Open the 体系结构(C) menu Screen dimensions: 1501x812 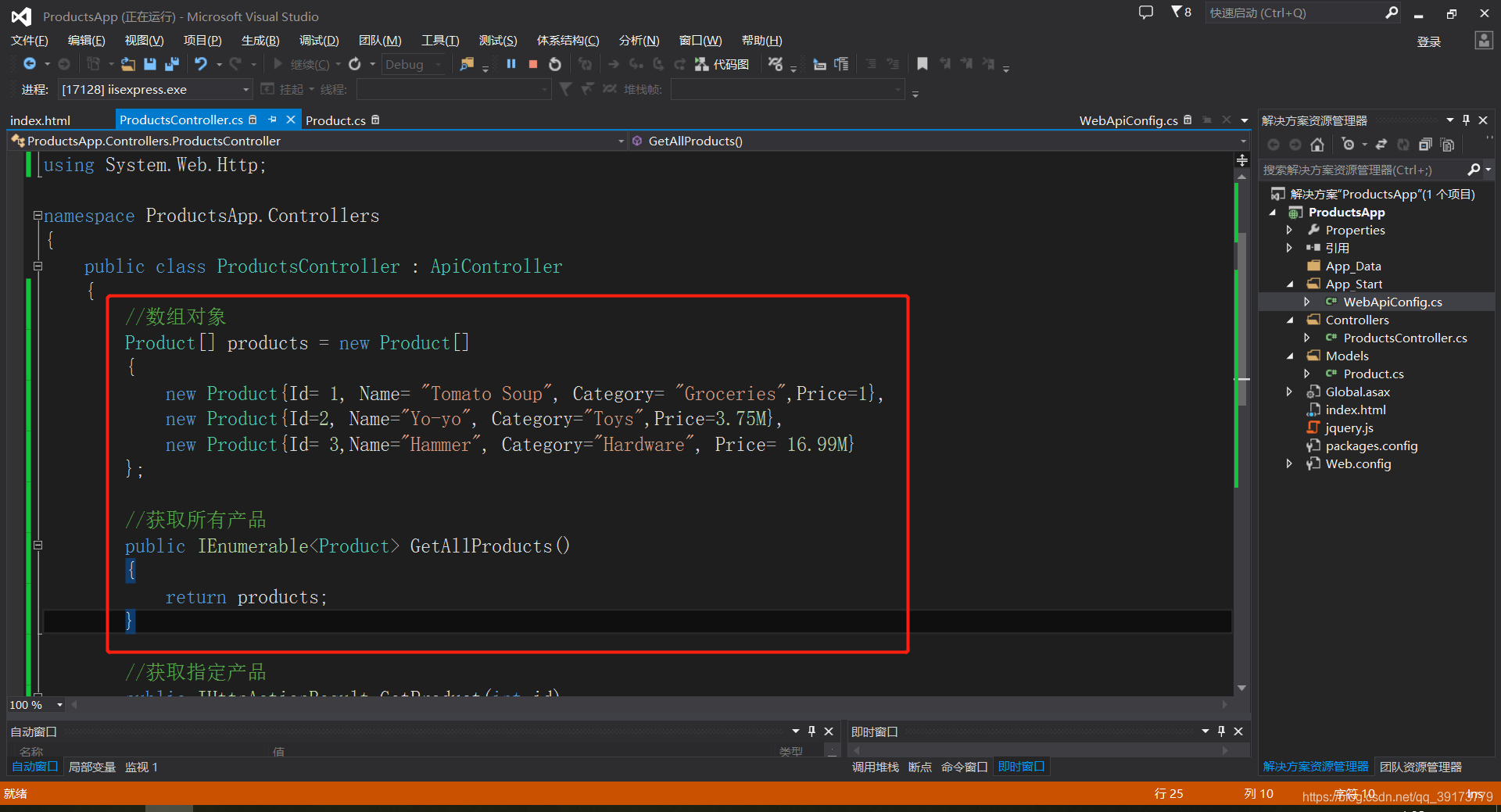pyautogui.click(x=568, y=41)
